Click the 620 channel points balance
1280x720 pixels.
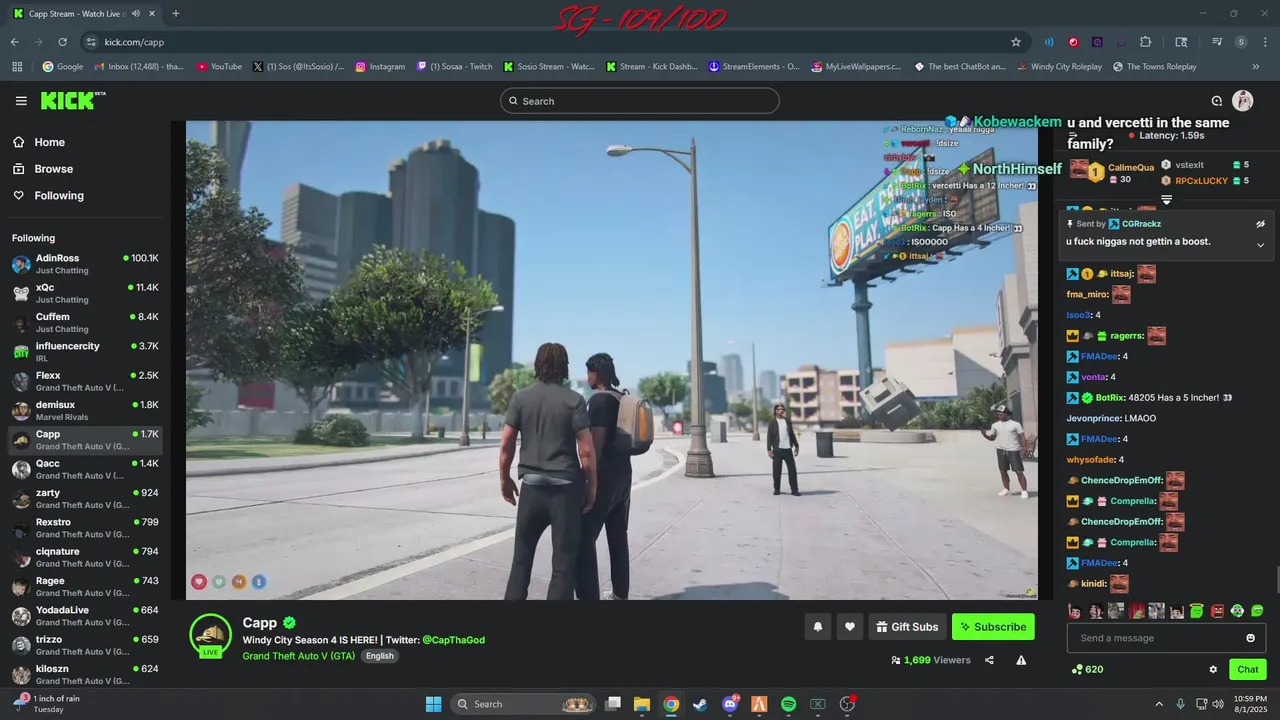pos(1087,669)
